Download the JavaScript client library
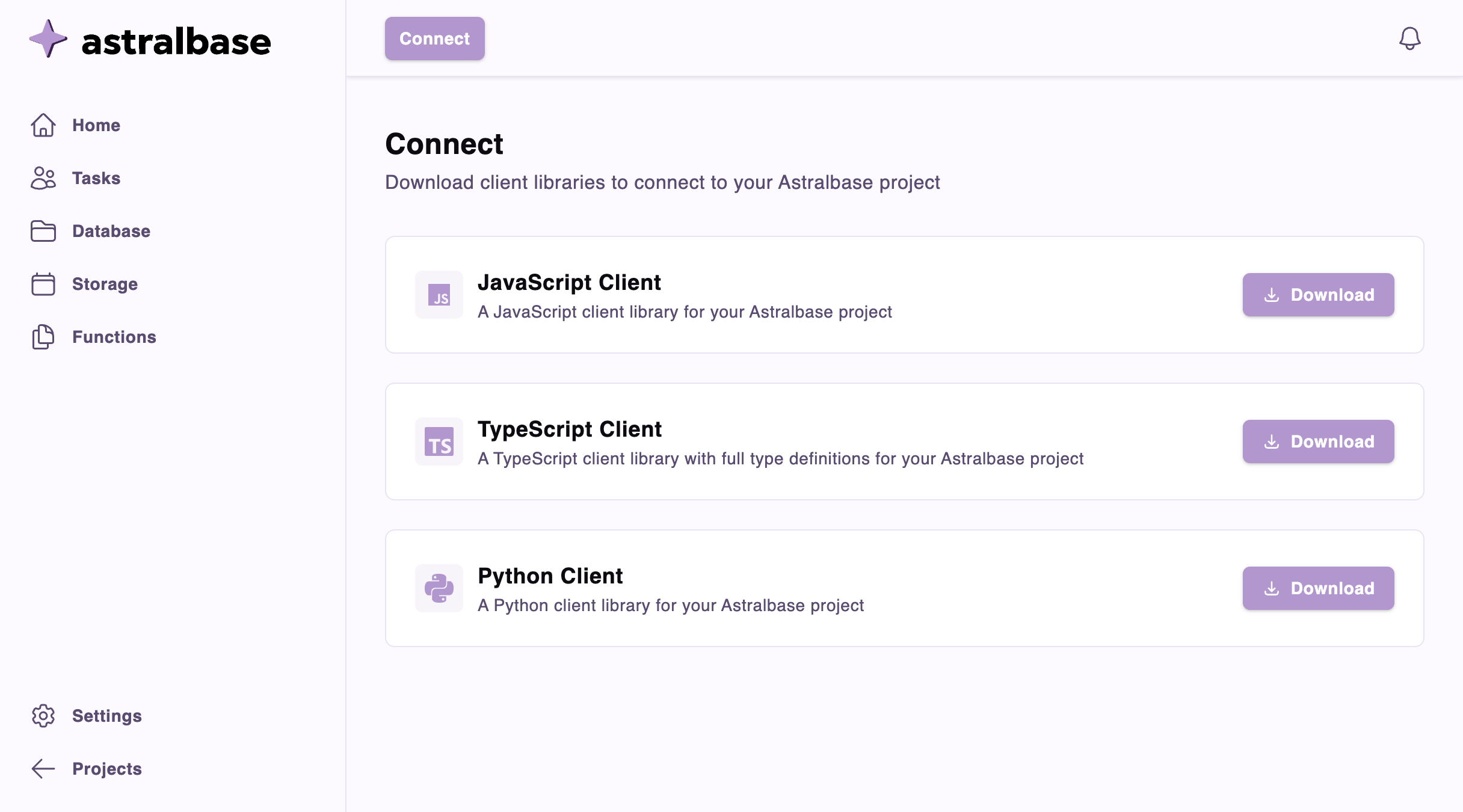Screen dimensions: 1463x812 [x=1318, y=295]
